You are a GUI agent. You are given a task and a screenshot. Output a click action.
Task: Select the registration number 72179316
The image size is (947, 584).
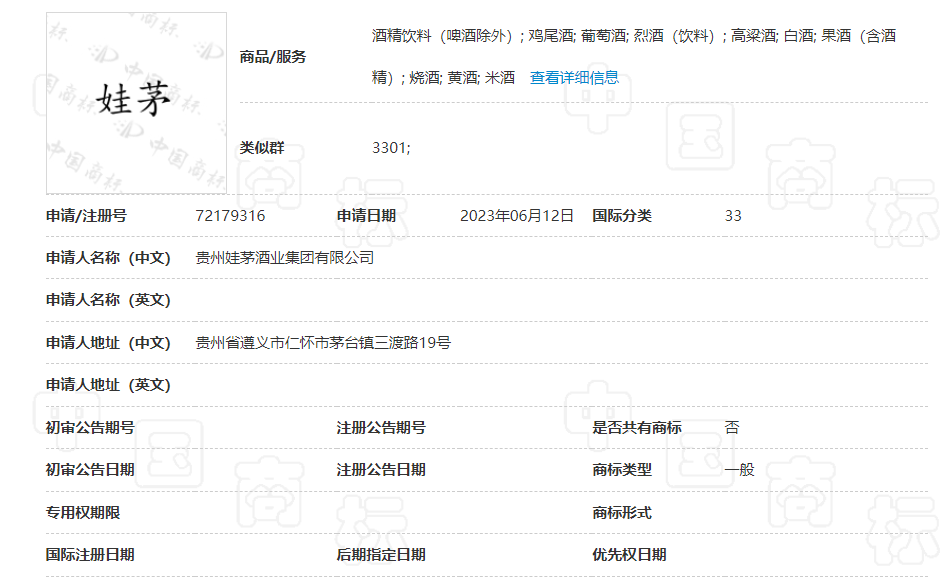pos(230,216)
